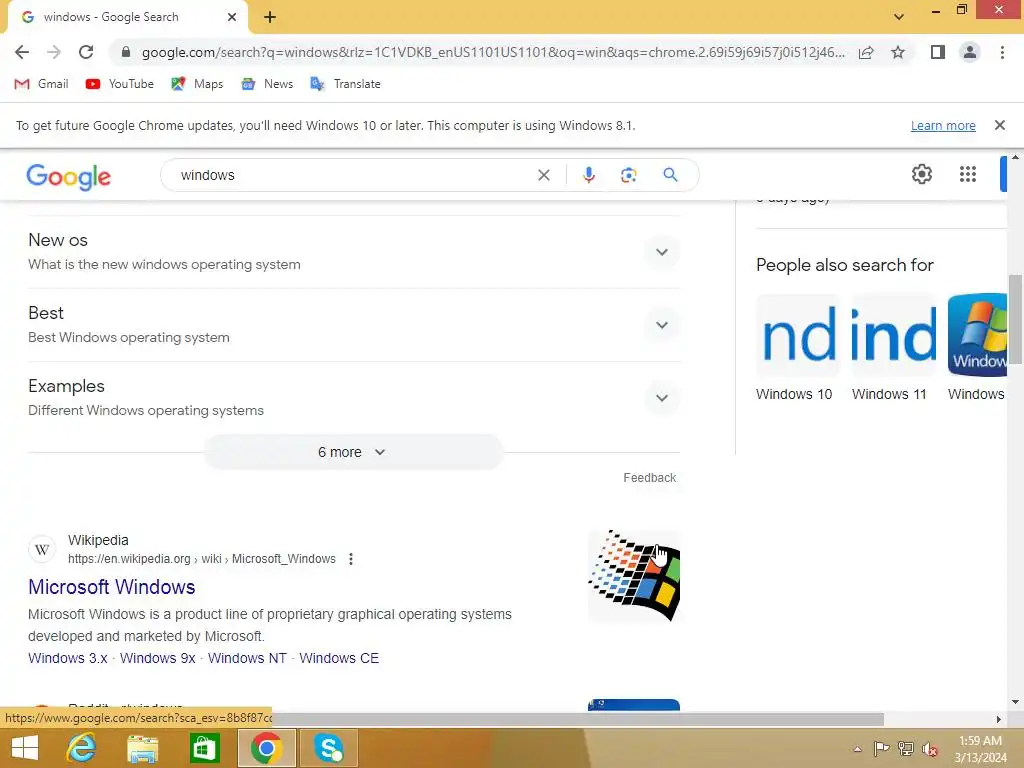Go back using the browser back arrow
Image resolution: width=1024 pixels, height=768 pixels.
coord(22,52)
